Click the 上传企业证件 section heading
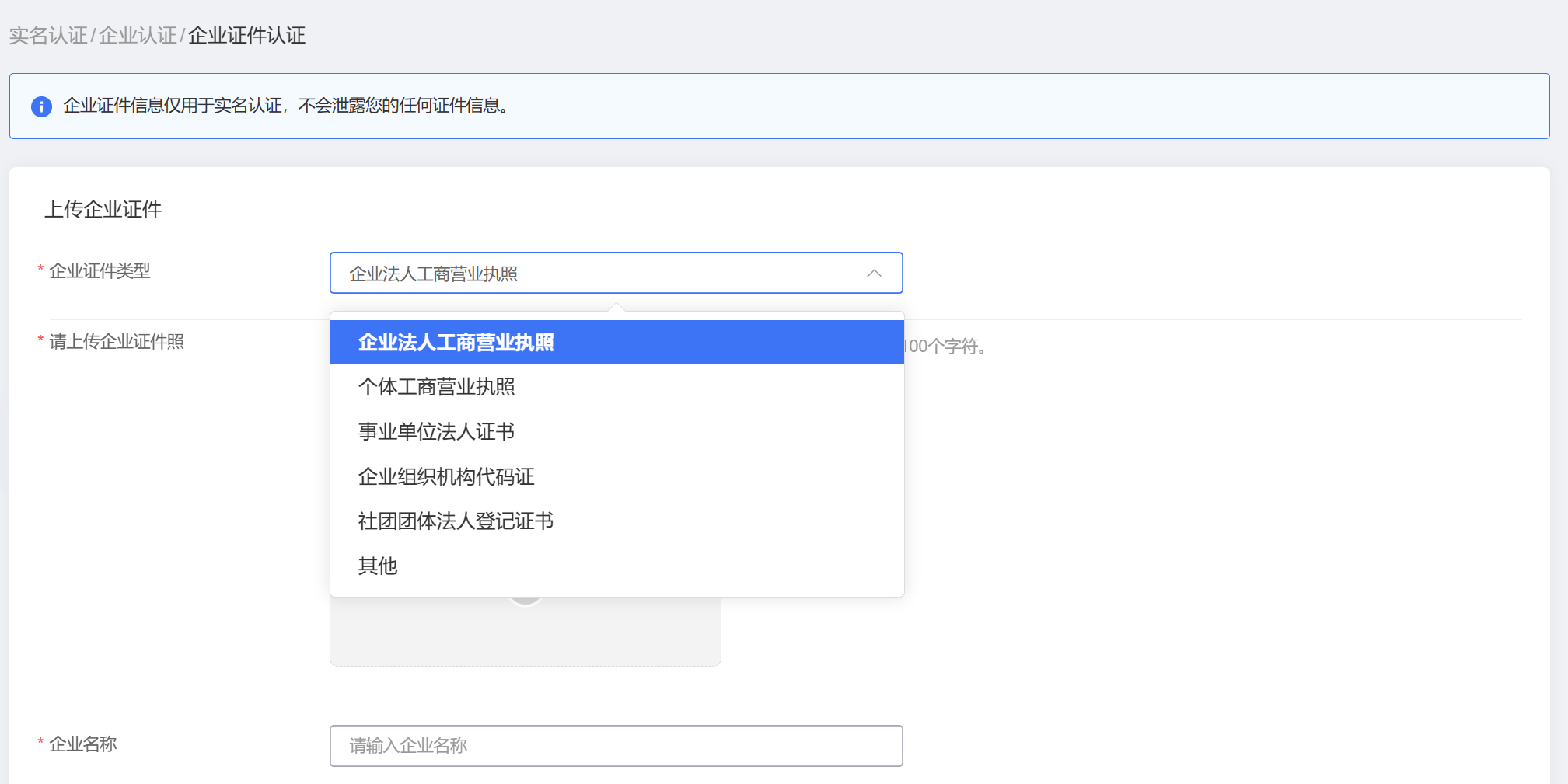This screenshot has height=784, width=1568. (x=103, y=210)
